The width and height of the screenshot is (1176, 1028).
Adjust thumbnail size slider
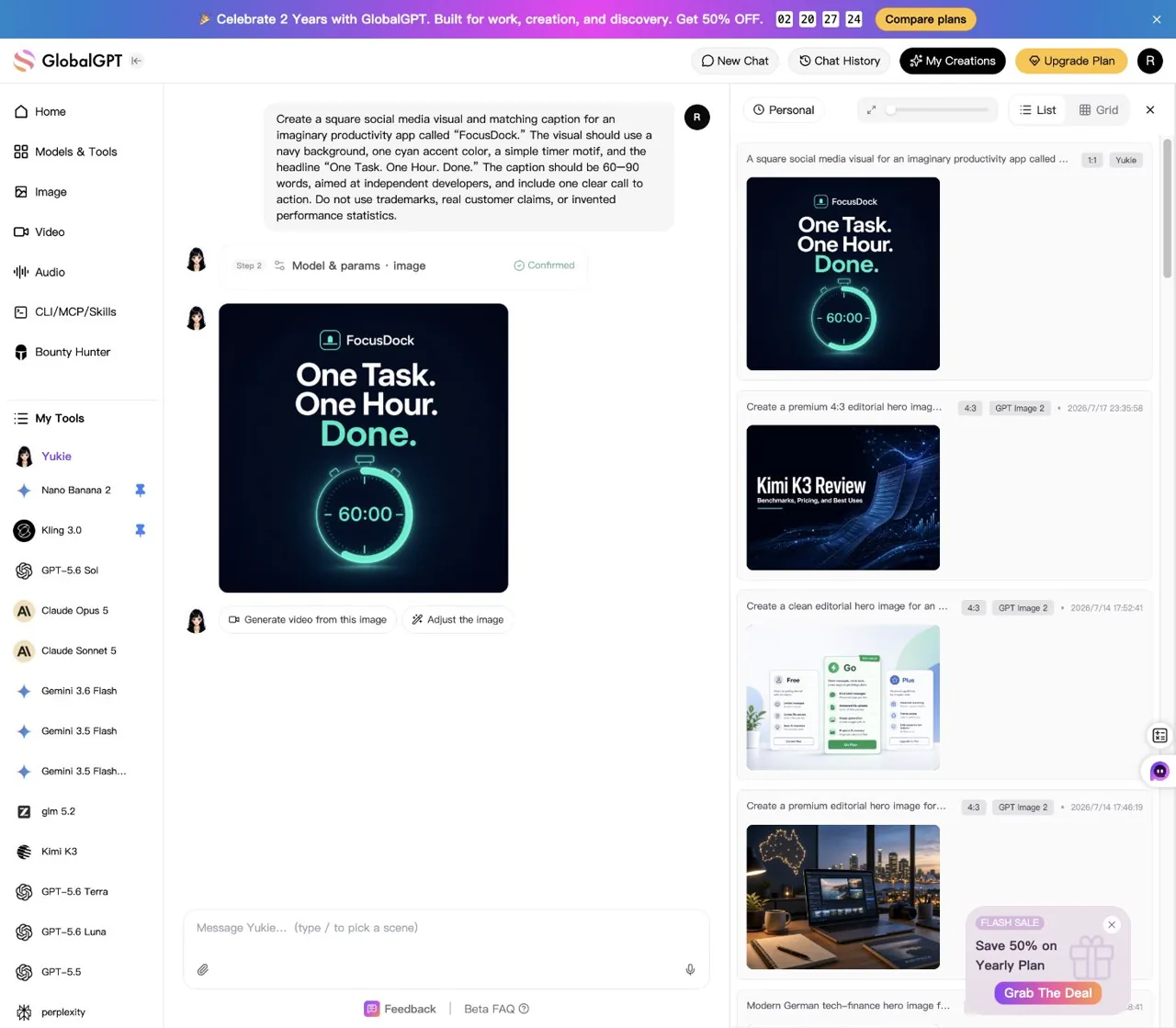939,110
